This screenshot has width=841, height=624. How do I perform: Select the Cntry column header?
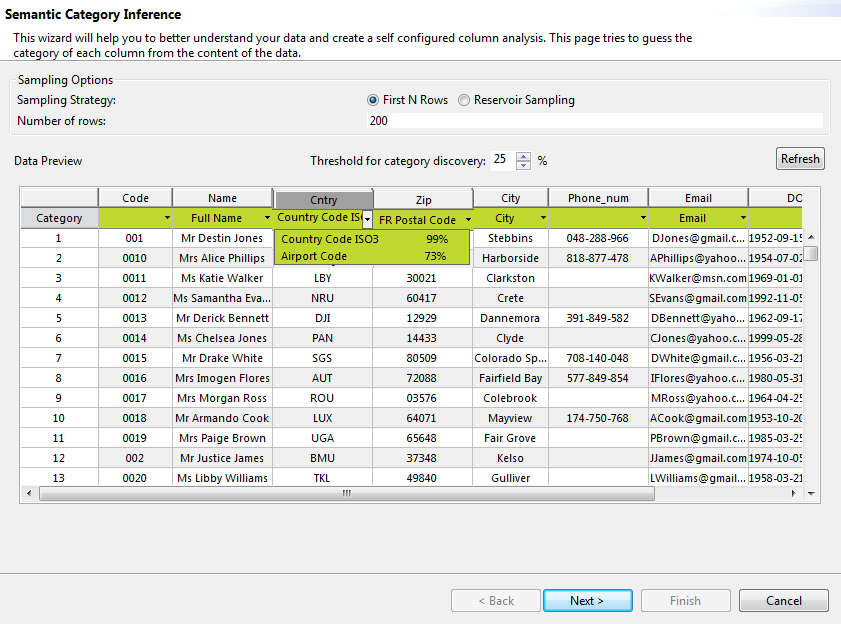click(323, 197)
